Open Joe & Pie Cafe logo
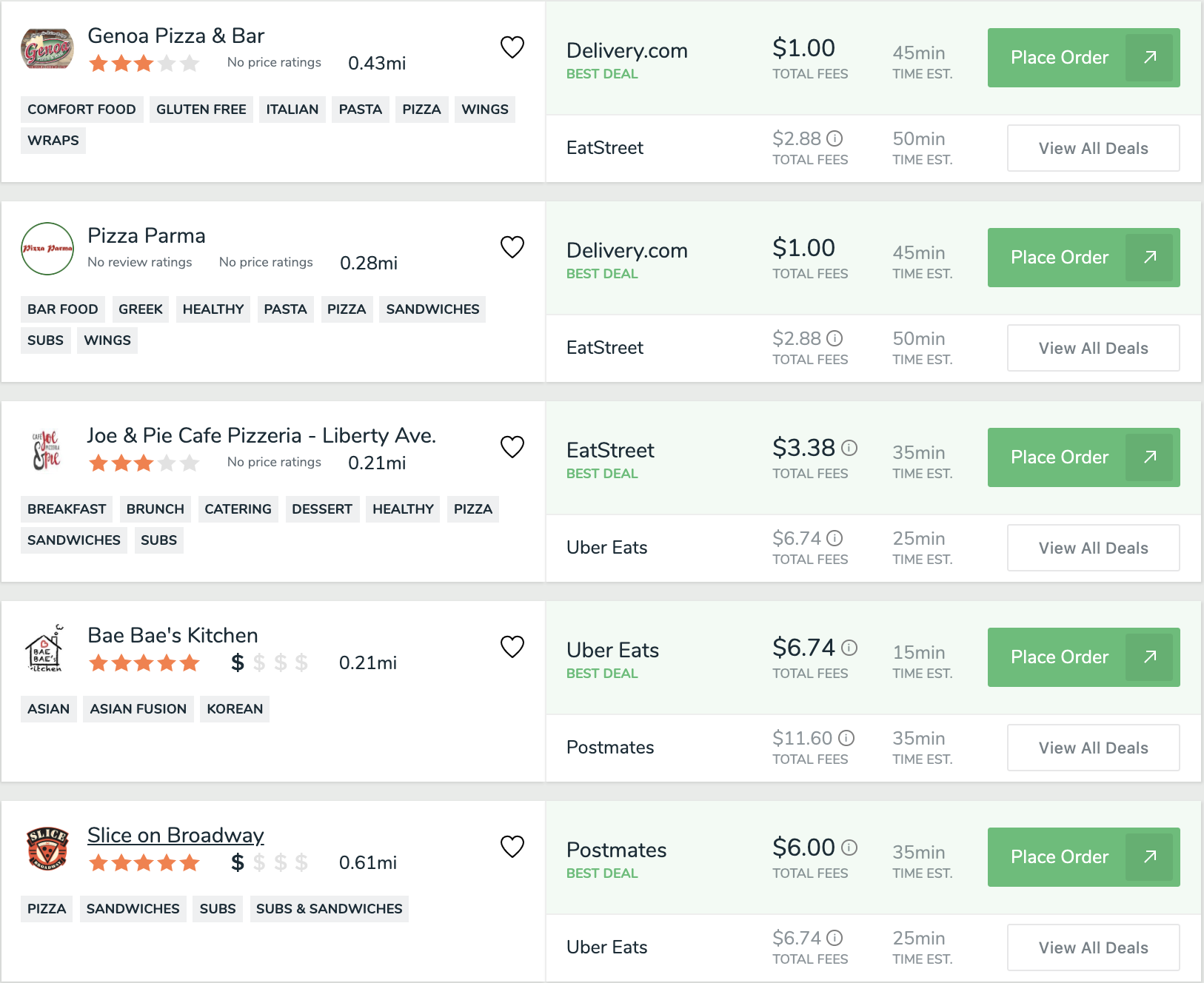The height and width of the screenshot is (983, 1204). pyautogui.click(x=47, y=450)
